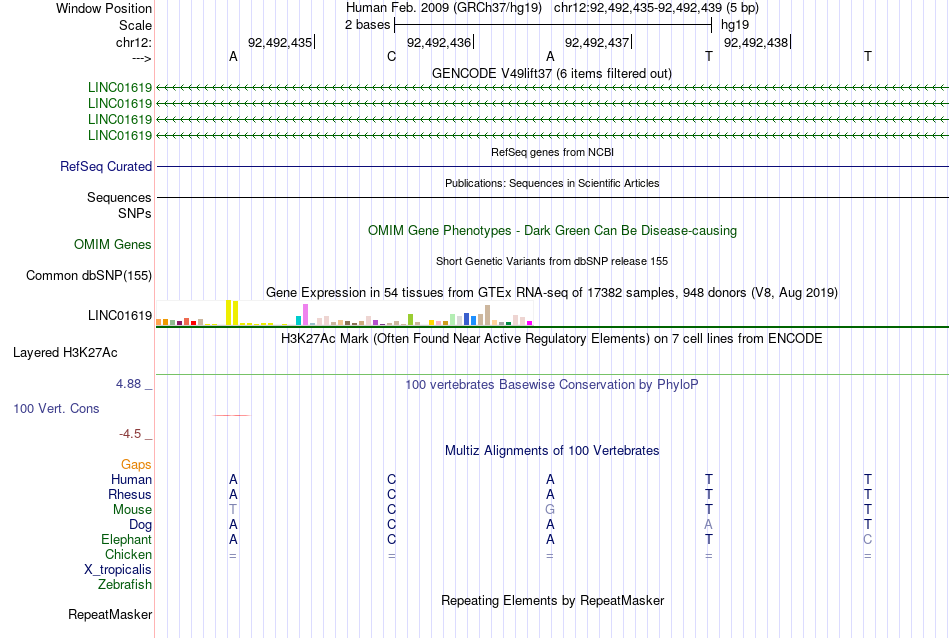
Task: Select the Scale track label
Action: 135,25
